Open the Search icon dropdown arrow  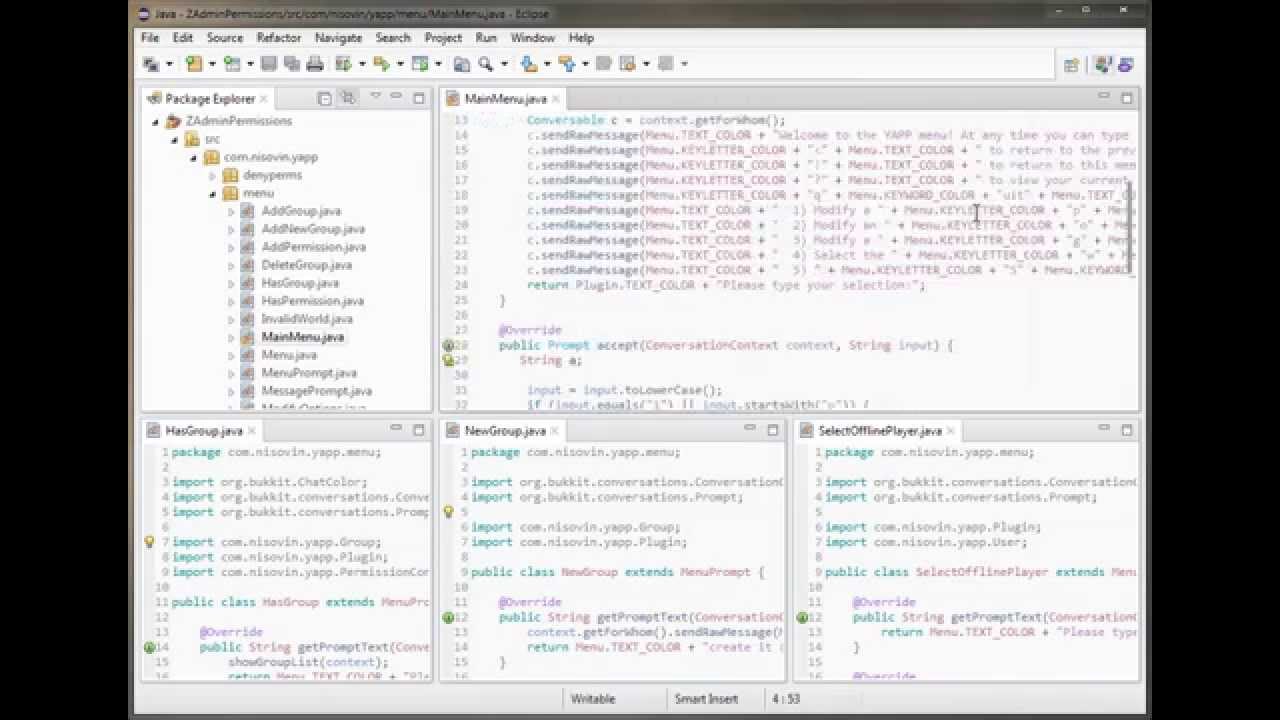coord(504,64)
